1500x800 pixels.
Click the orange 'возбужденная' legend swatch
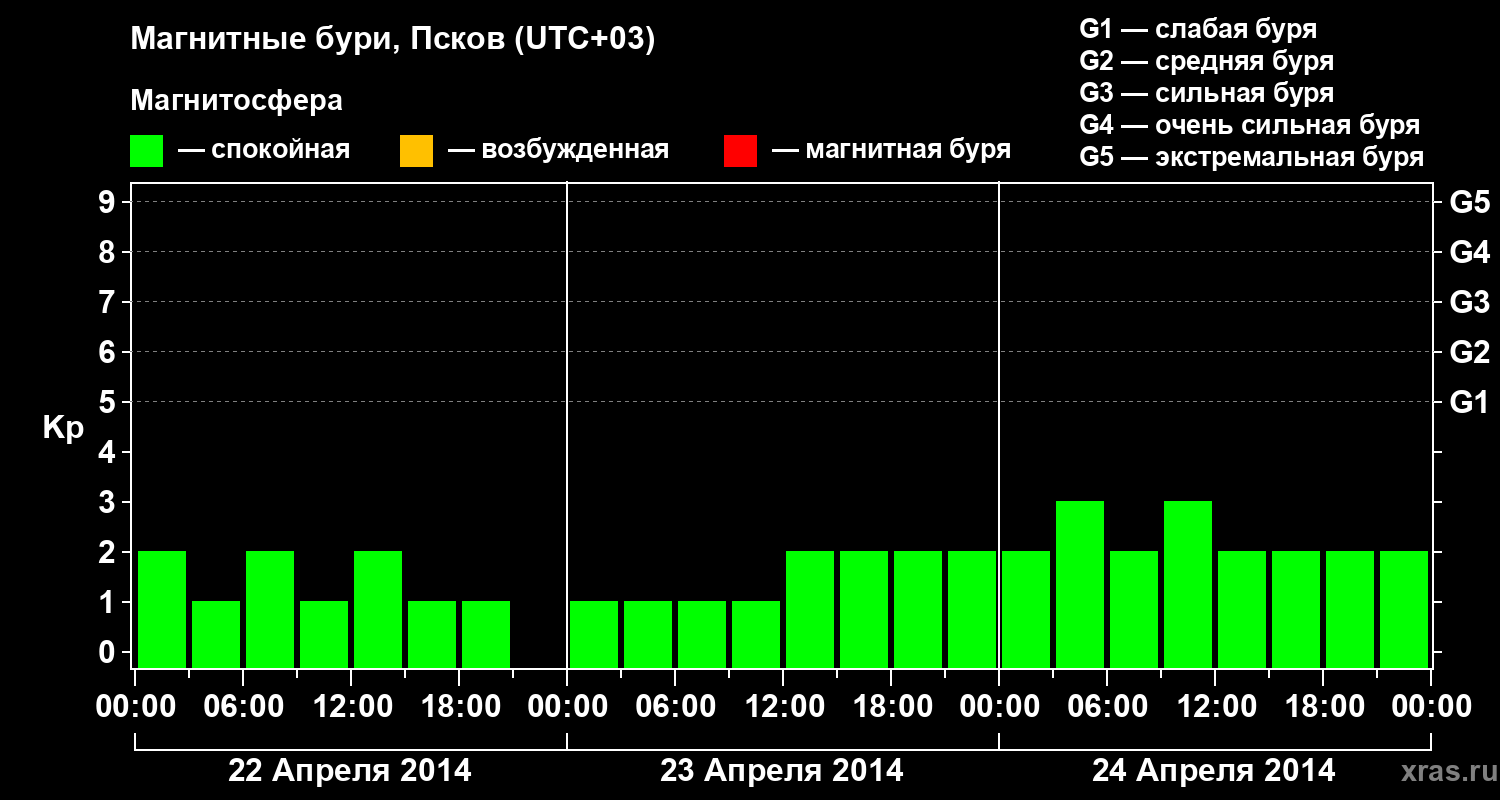tap(417, 151)
